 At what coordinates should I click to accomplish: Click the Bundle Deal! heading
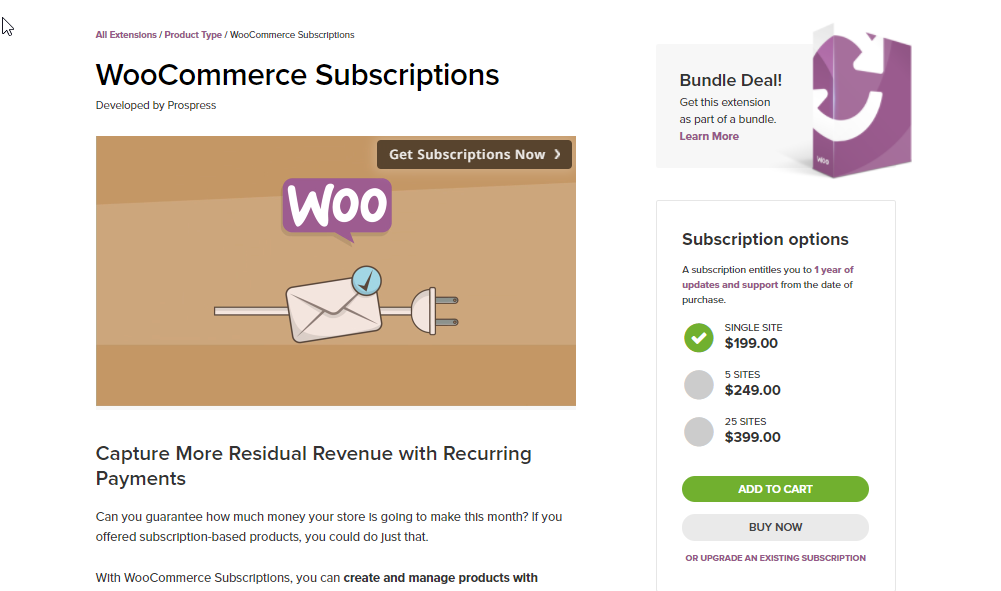pyautogui.click(x=730, y=80)
